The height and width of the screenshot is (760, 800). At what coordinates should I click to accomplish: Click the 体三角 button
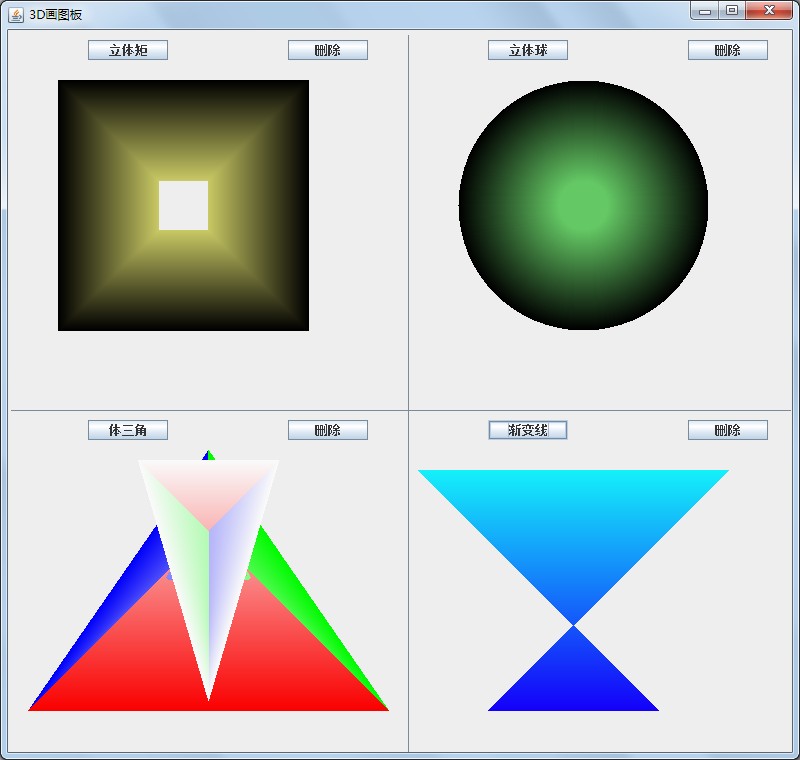pyautogui.click(x=128, y=430)
